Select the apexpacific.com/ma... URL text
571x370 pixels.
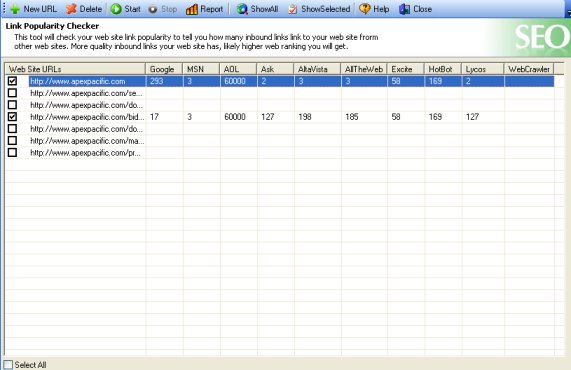87,141
